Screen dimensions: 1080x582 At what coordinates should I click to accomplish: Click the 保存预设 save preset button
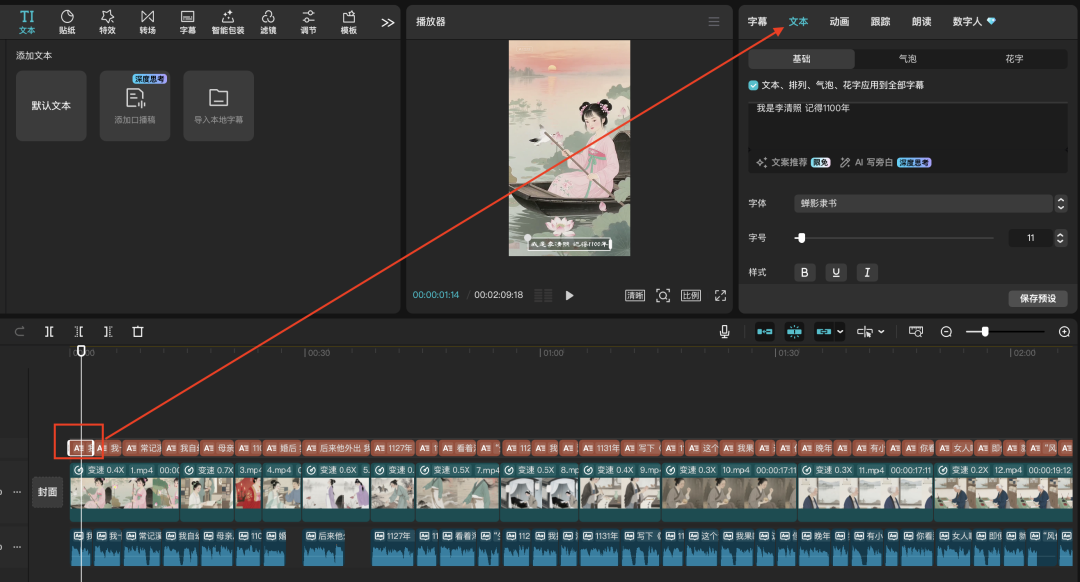tap(1037, 299)
